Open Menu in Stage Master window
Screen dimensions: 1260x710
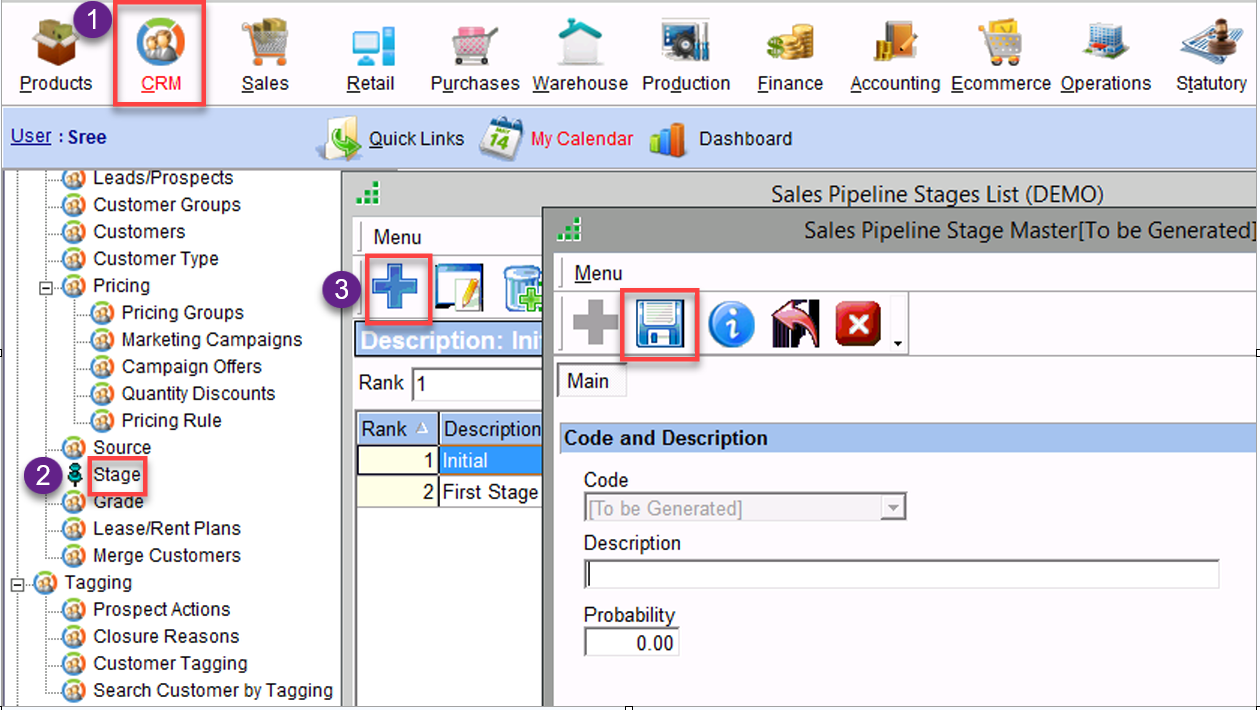598,273
